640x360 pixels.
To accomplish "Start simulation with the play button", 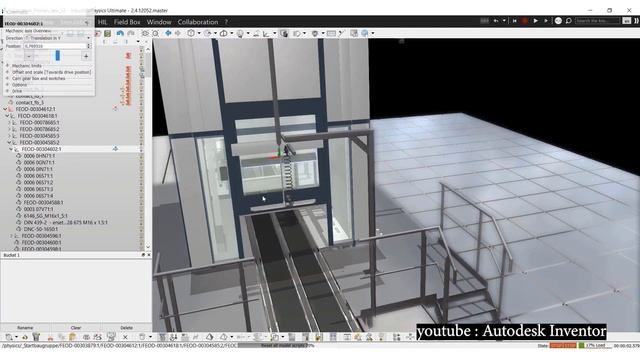I will (x=536, y=21).
